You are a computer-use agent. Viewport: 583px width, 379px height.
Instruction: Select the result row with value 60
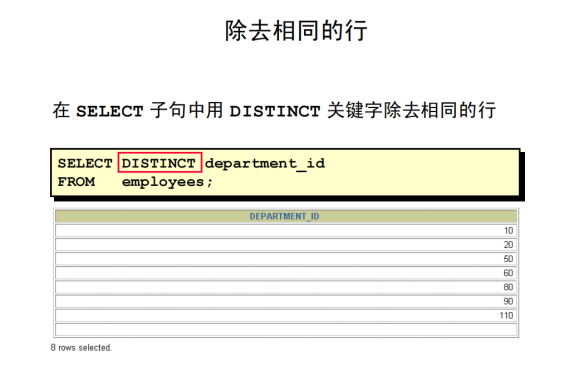pyautogui.click(x=286, y=273)
